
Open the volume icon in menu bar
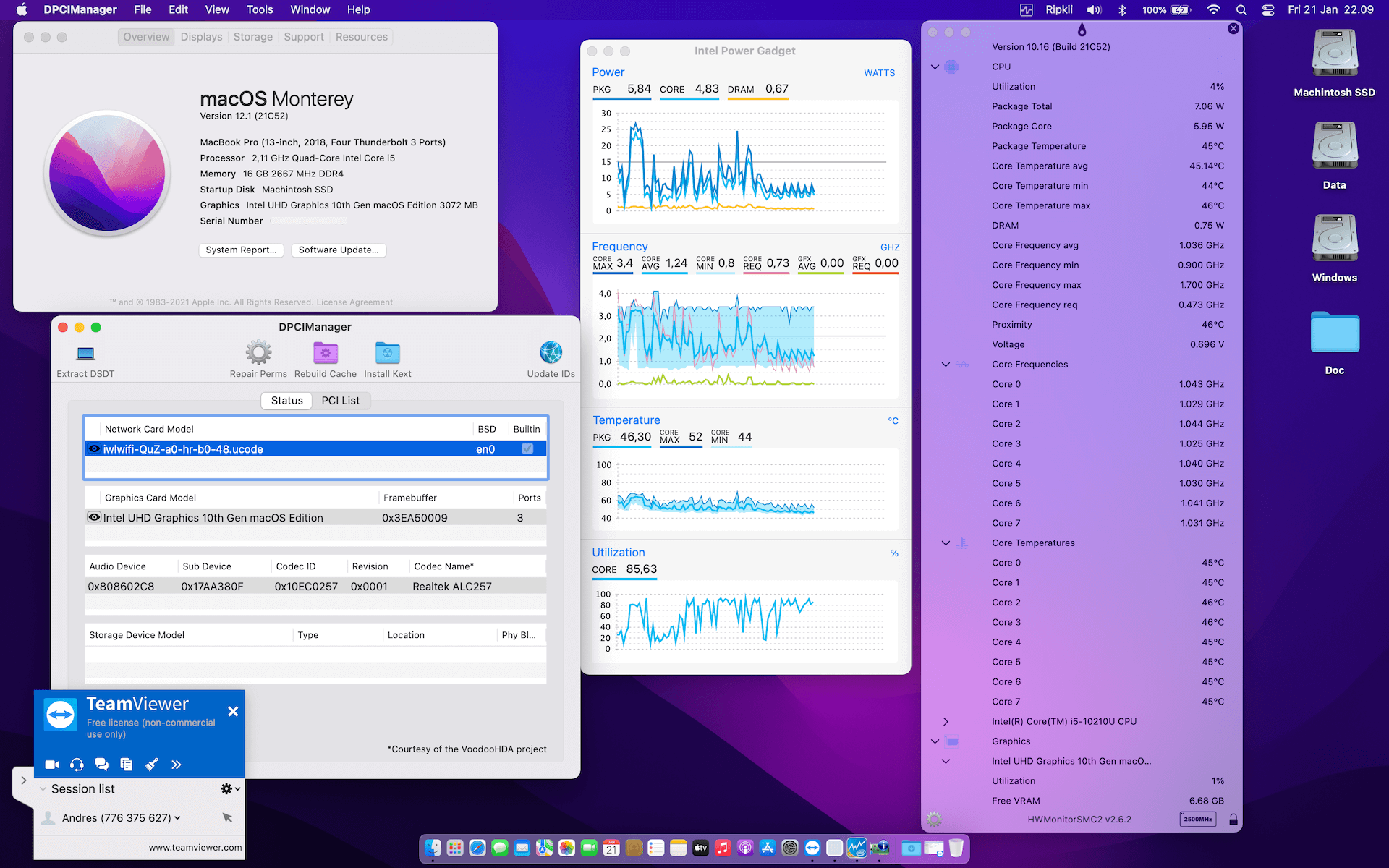1094,10
